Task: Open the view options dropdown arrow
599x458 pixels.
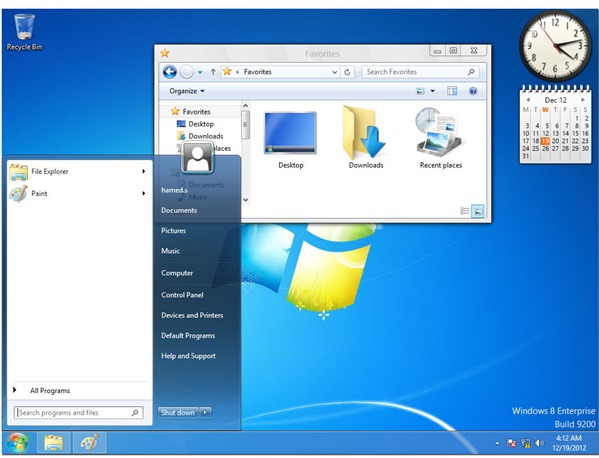Action: tap(432, 91)
